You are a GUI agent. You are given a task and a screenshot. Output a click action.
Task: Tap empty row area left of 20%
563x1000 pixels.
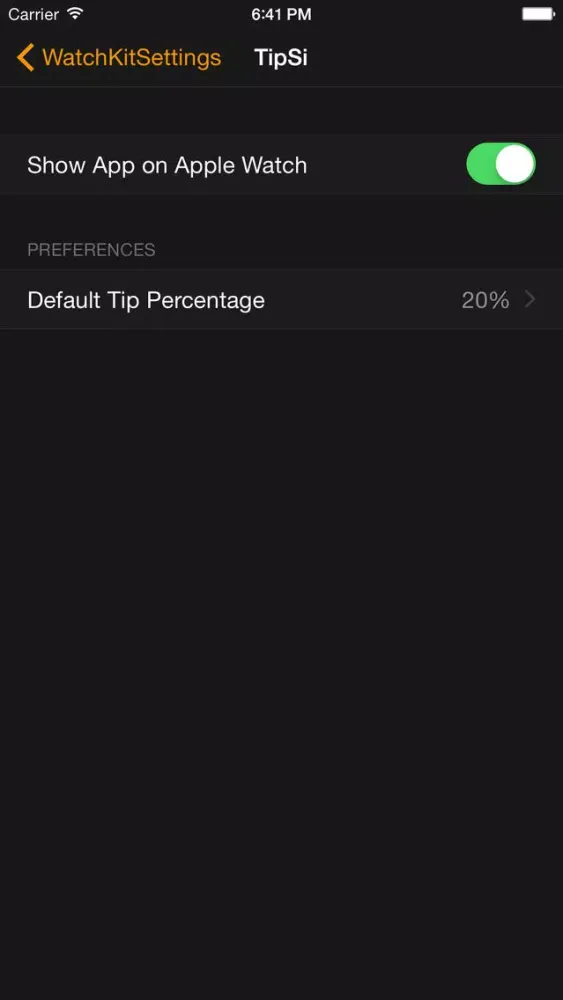click(x=362, y=299)
